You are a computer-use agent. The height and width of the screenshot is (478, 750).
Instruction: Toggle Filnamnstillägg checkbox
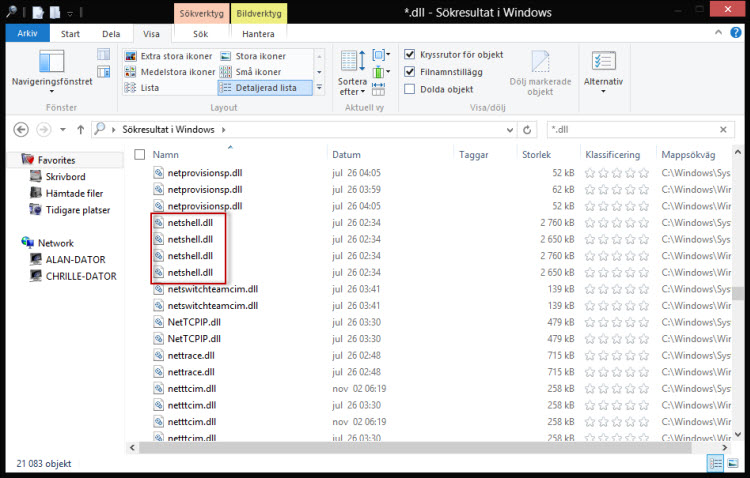pos(409,72)
